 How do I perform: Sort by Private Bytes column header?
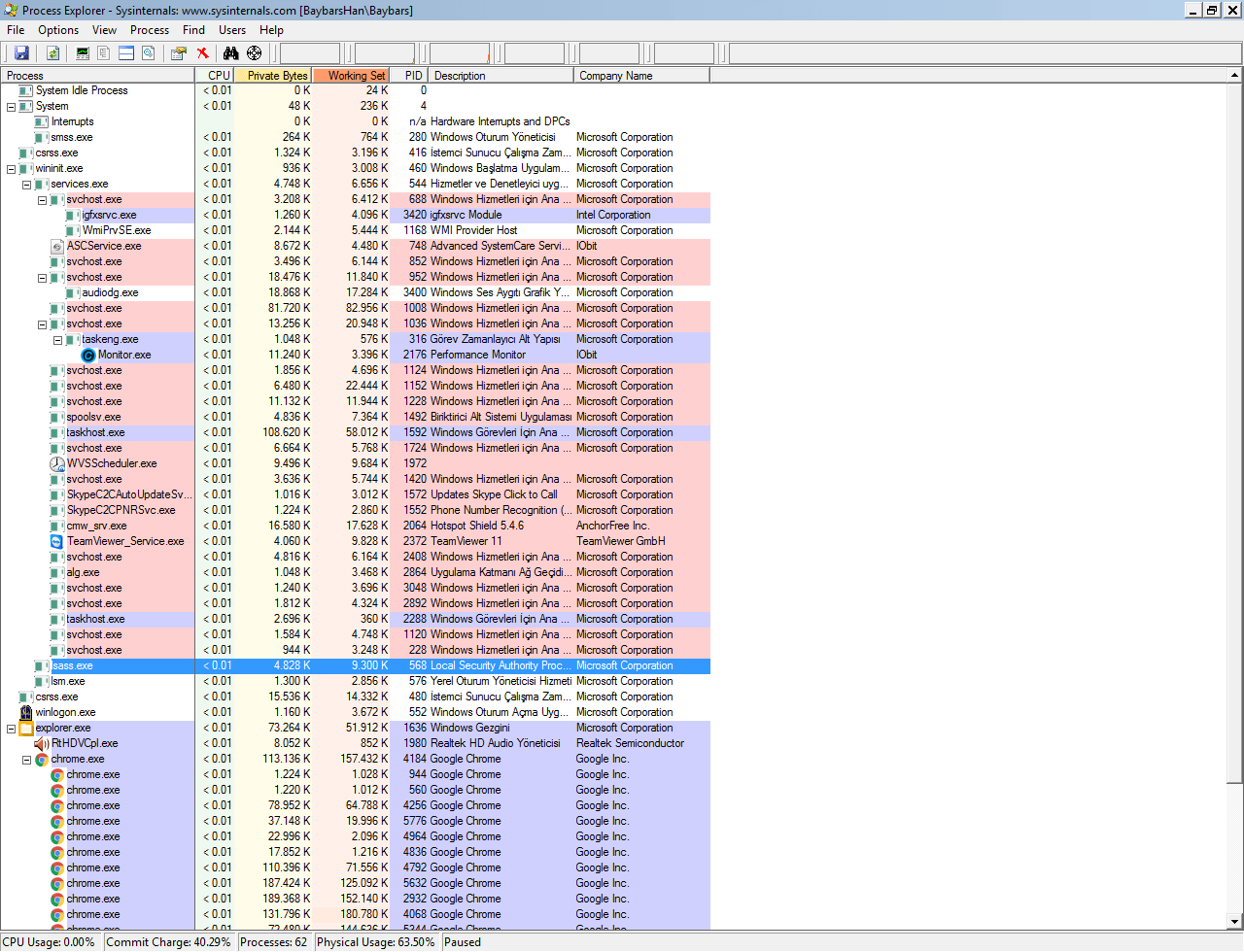273,75
